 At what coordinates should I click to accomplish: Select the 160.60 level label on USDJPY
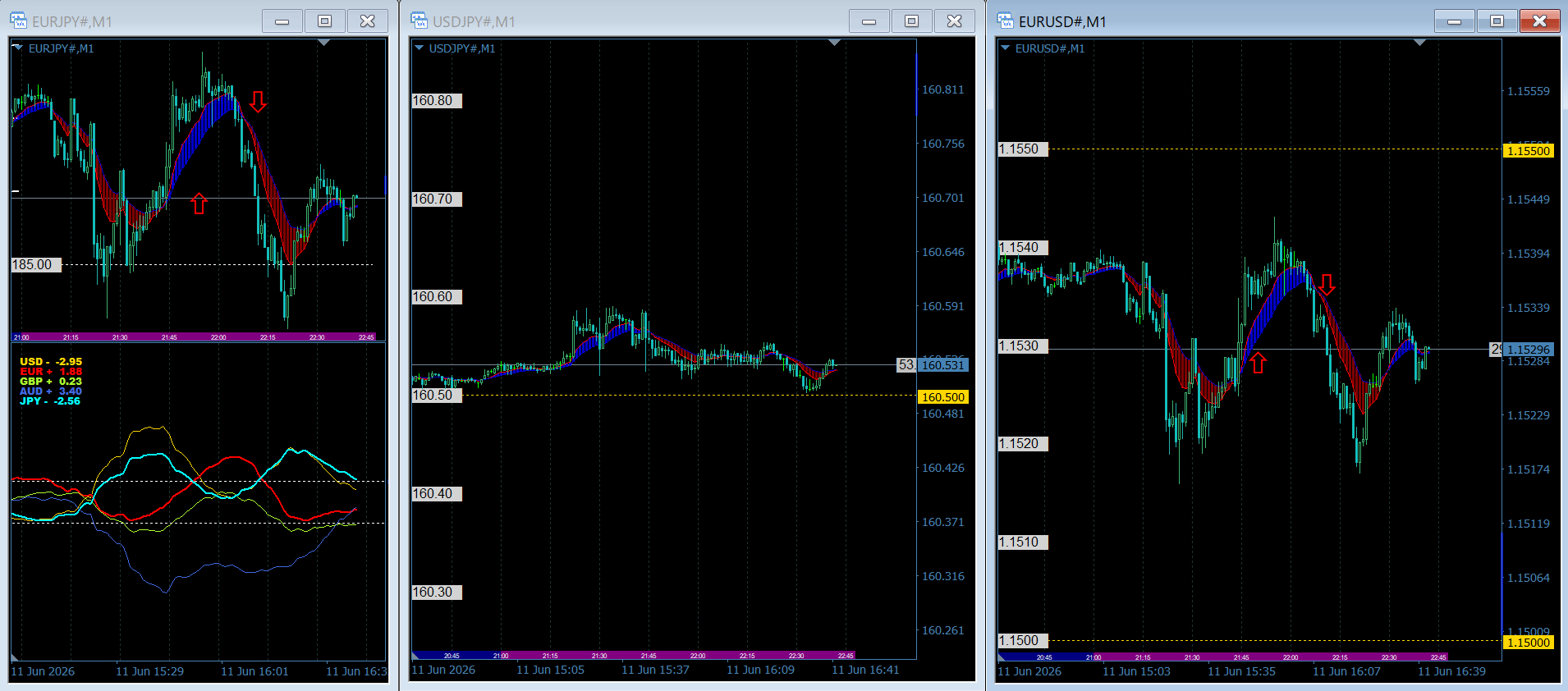coord(437,297)
